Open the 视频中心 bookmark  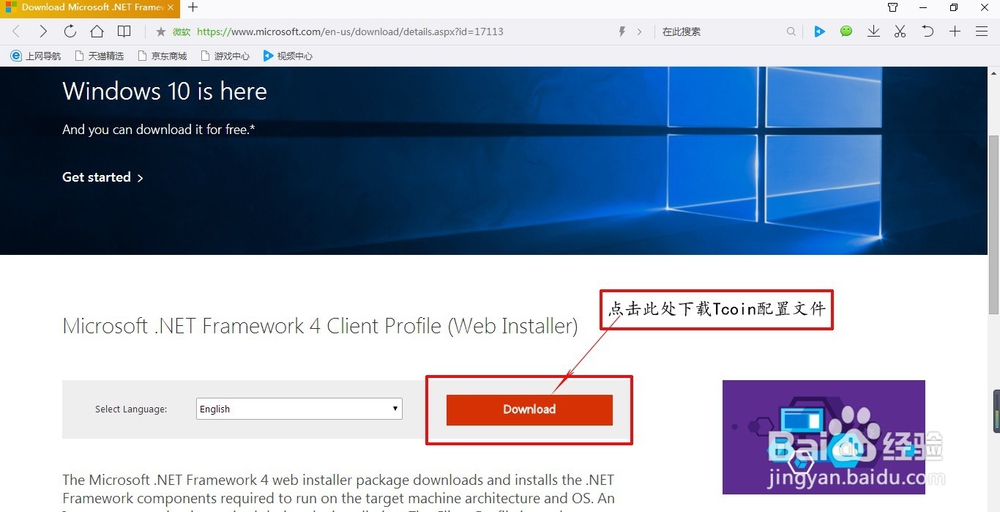point(288,56)
